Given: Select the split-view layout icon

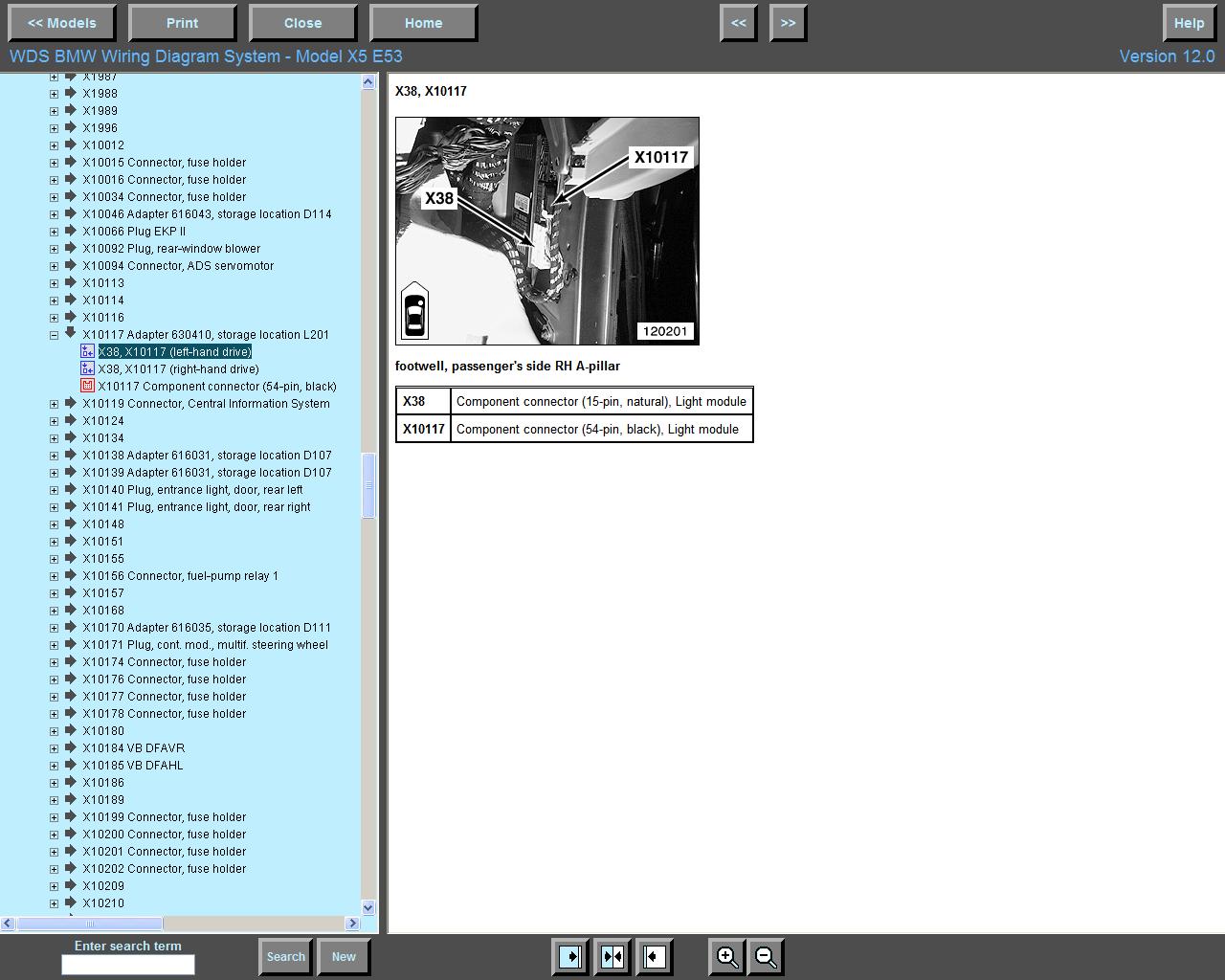Looking at the screenshot, I should (x=612, y=956).
